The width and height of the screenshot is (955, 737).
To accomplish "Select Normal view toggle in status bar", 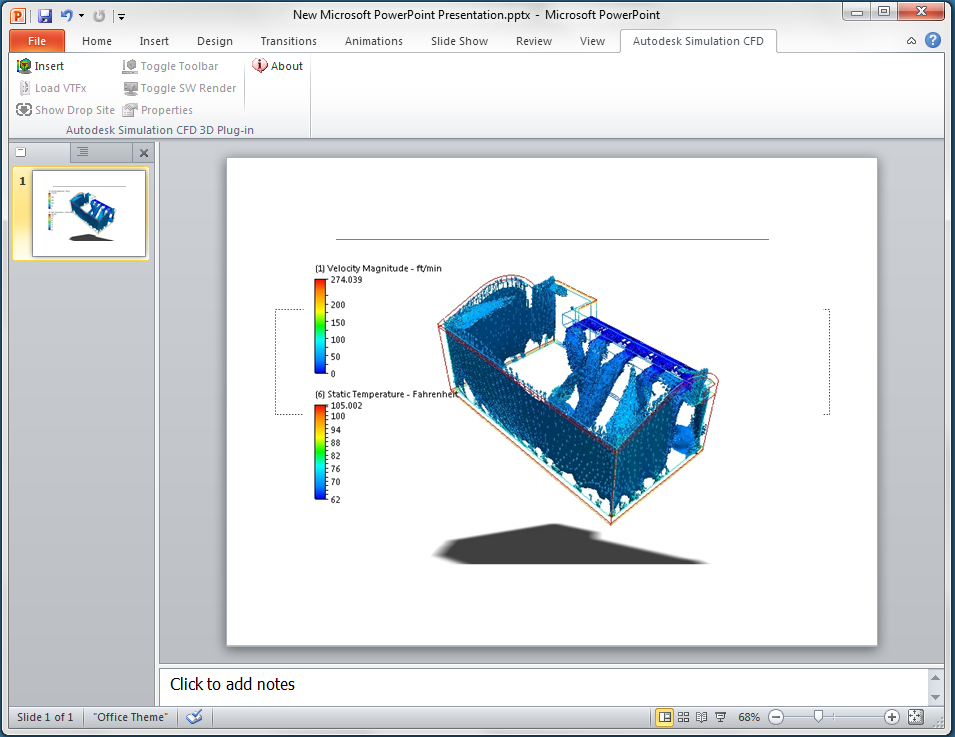I will pyautogui.click(x=664, y=717).
